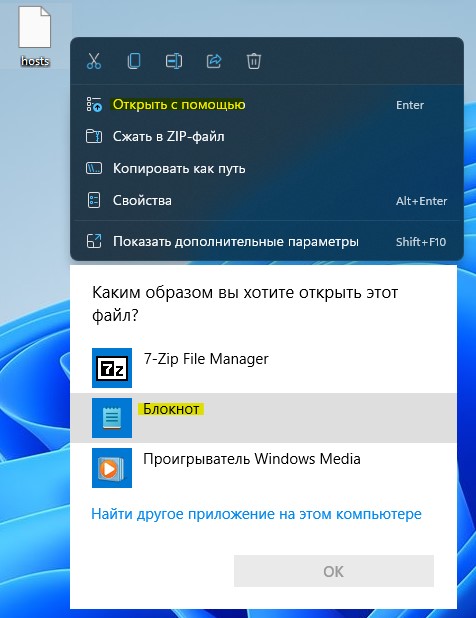Screen dimensions: 476x618
Task: Confirm with the OK button
Action: click(x=334, y=571)
